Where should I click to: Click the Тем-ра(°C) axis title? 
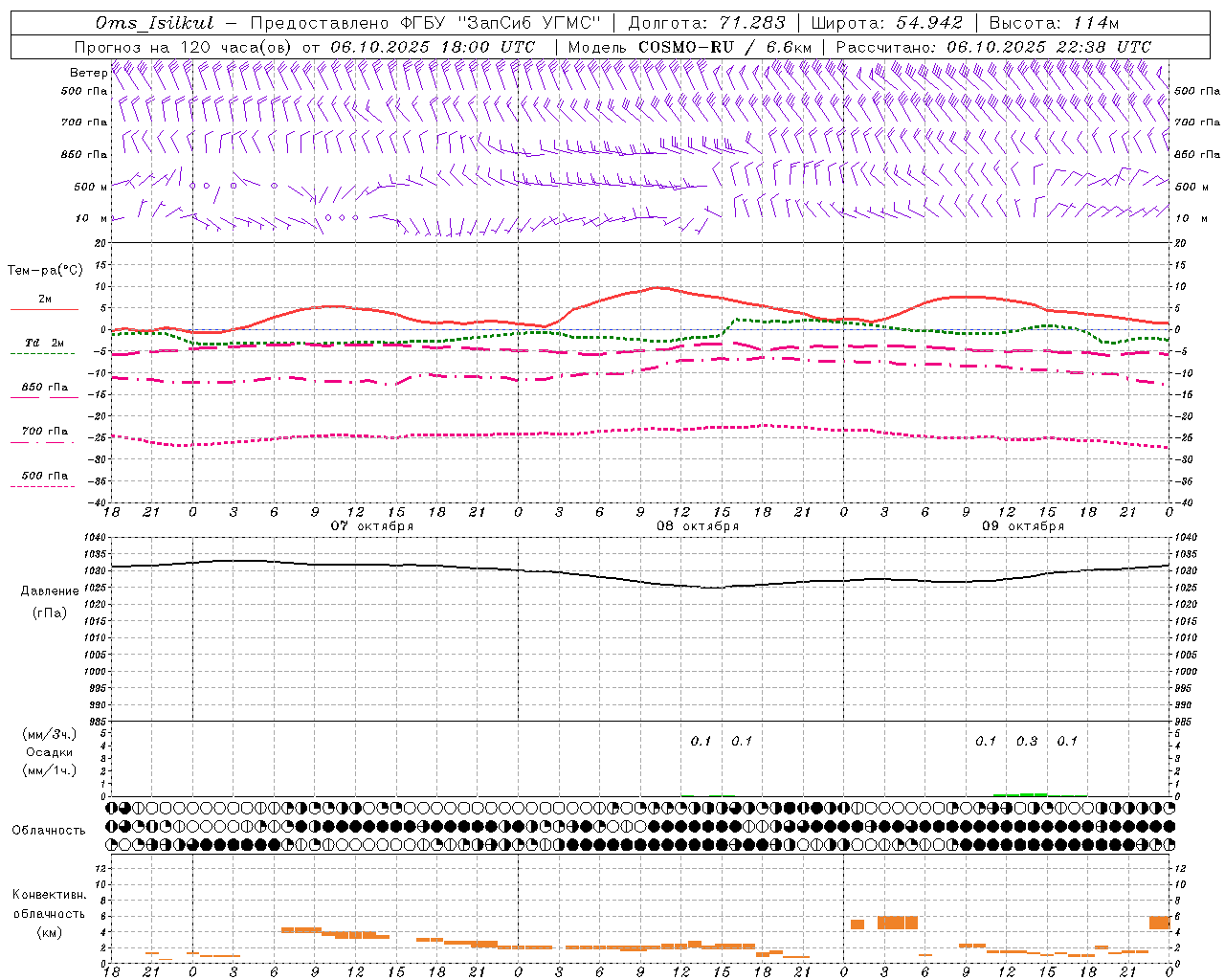(x=45, y=271)
